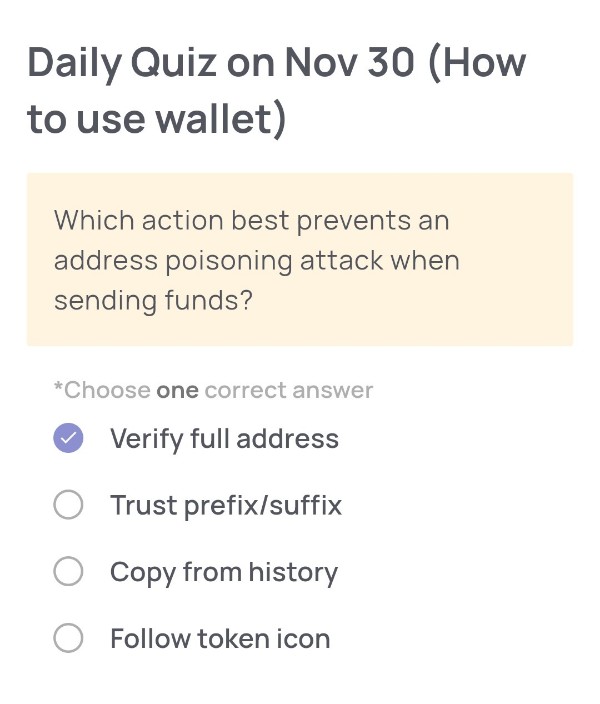Select the "Verify full address" radio button
Screen dimensions: 600x704
[68, 439]
